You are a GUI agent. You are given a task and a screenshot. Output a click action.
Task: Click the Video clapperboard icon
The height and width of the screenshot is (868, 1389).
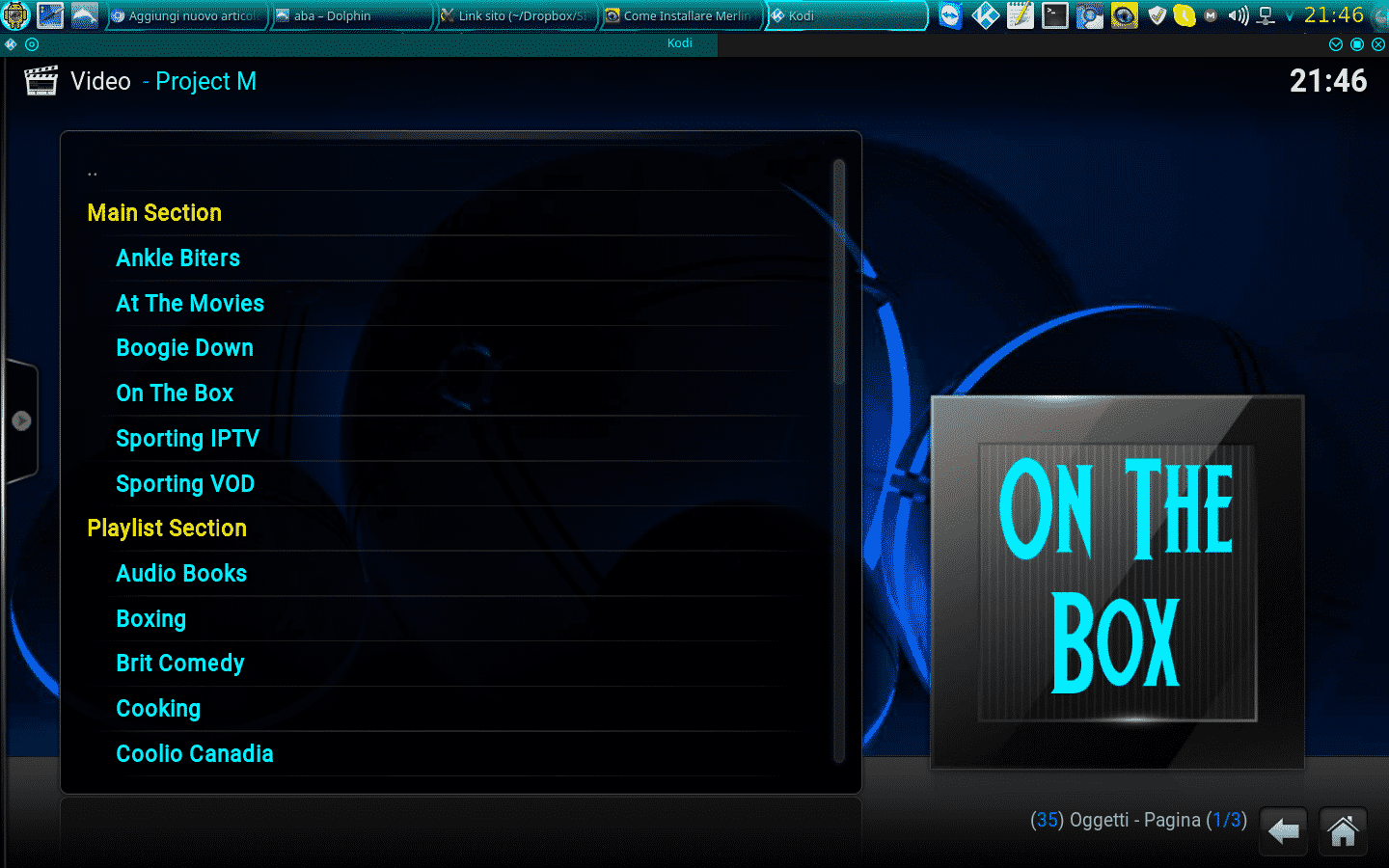41,81
